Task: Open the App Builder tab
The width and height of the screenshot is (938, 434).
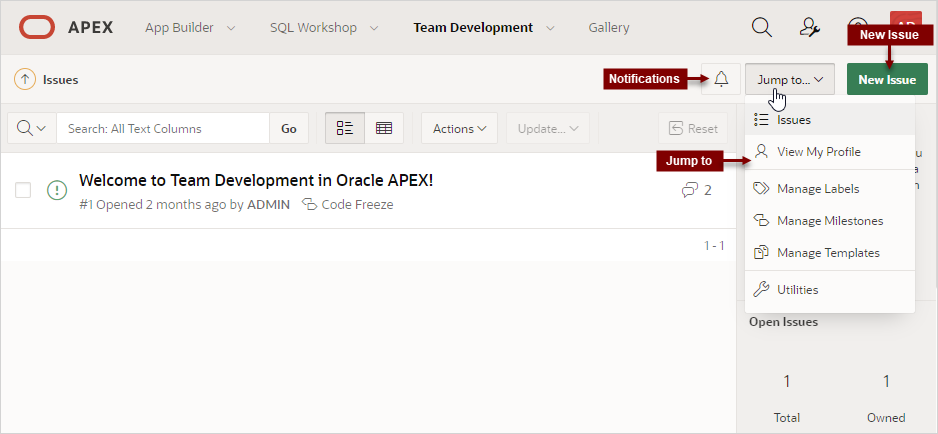Action: (179, 28)
